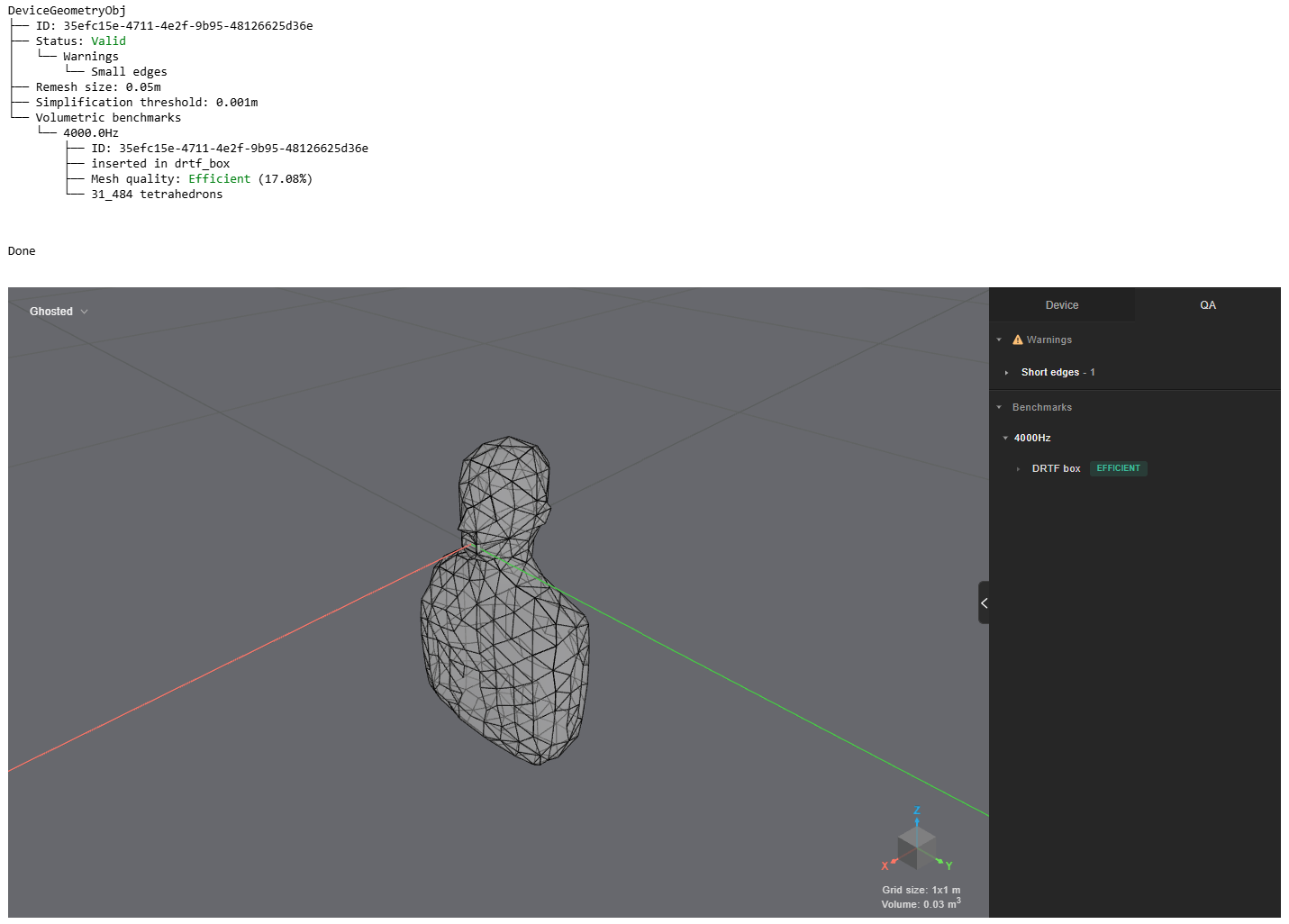
Task: Click the Y axis on the orientation gizmo
Action: coord(949,866)
